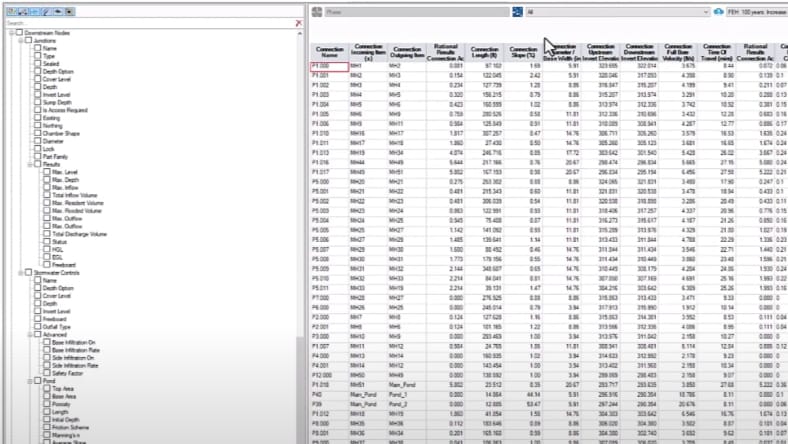Collapse the Results tree node
788x444 pixels.
tap(30, 164)
